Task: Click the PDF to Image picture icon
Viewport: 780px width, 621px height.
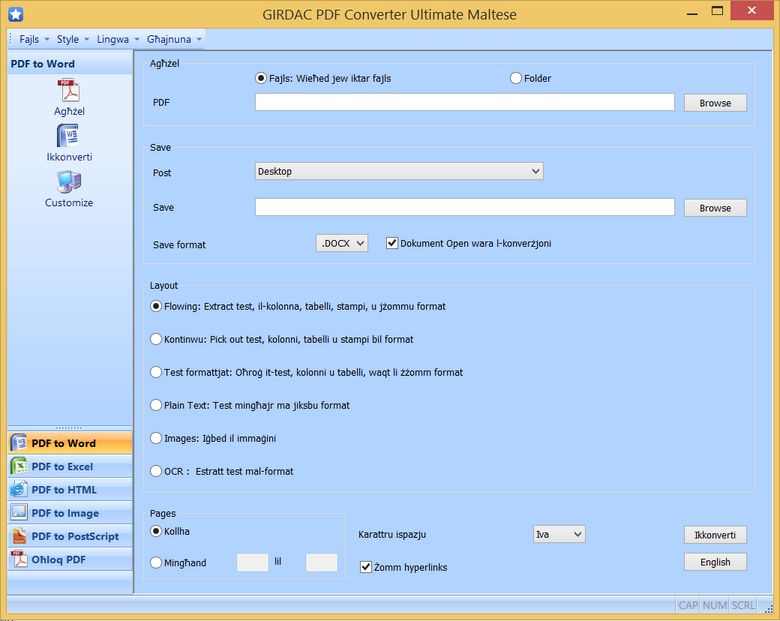Action: pyautogui.click(x=18, y=513)
